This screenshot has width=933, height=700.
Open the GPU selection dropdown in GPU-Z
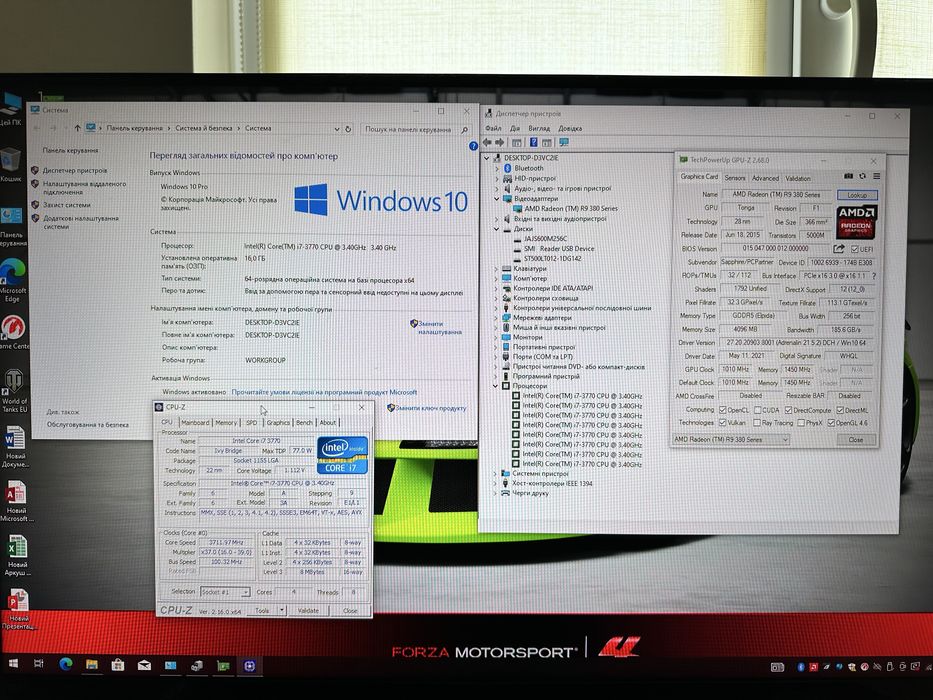point(731,439)
